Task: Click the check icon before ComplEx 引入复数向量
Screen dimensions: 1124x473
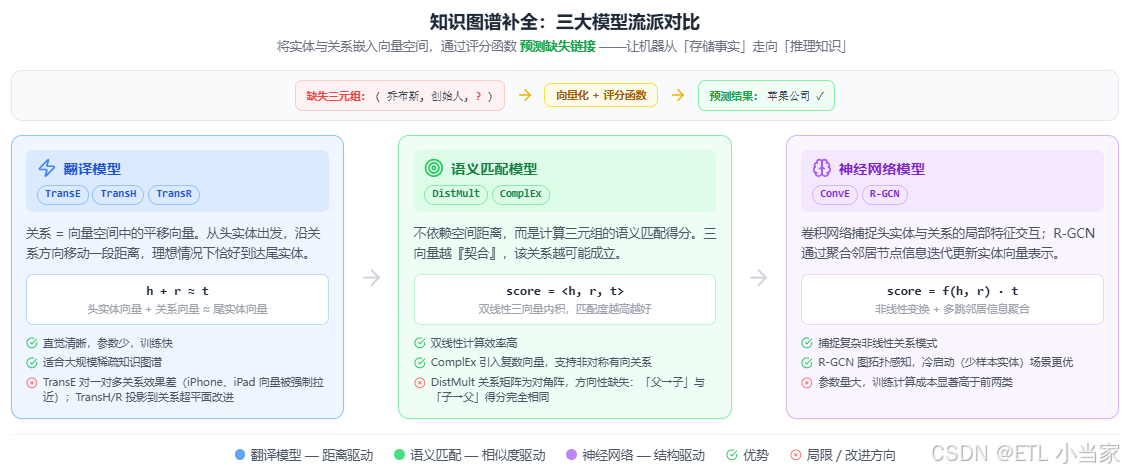Action: pyautogui.click(x=419, y=363)
